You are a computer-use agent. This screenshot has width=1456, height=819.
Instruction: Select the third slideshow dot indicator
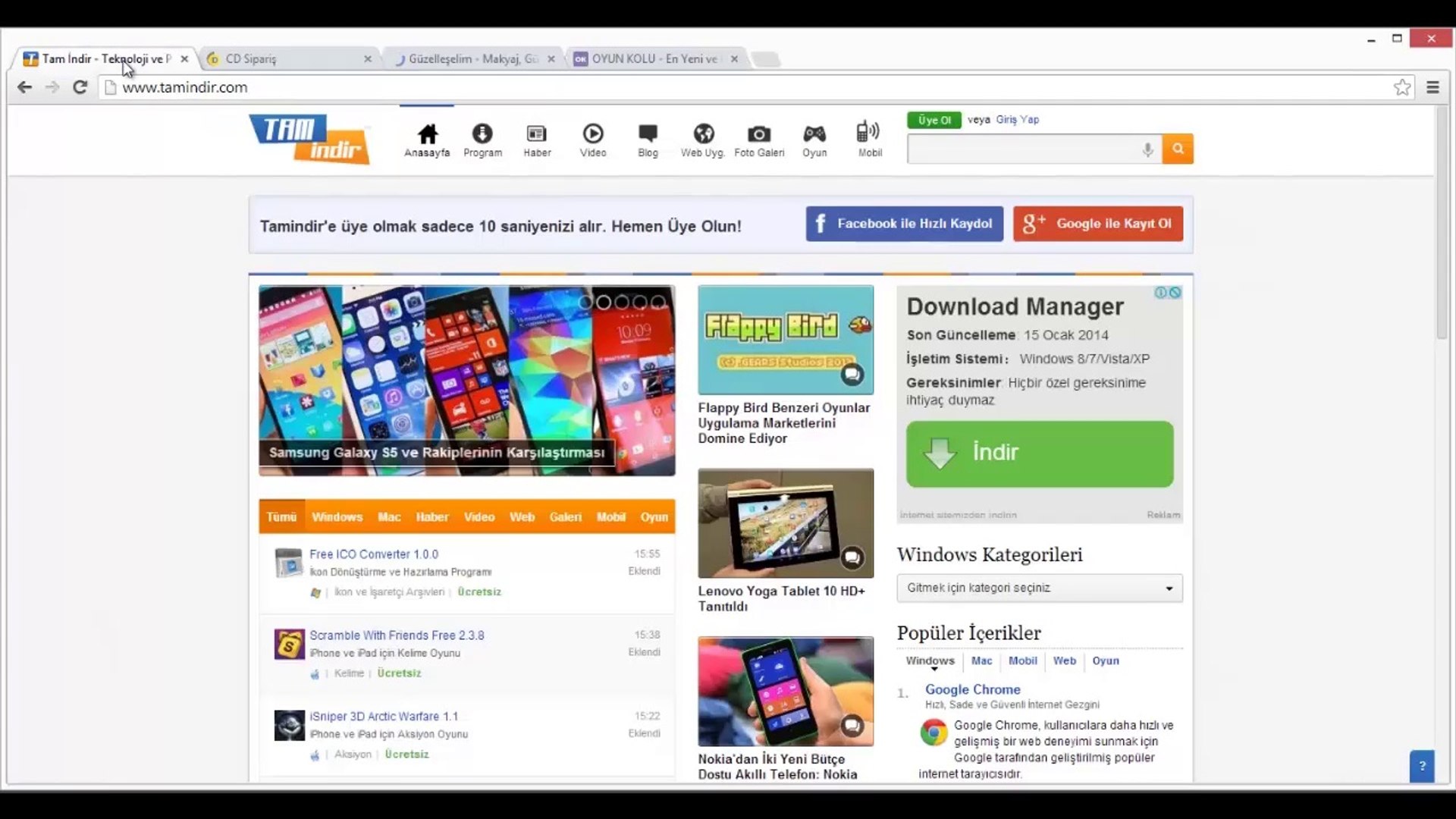pyautogui.click(x=622, y=303)
